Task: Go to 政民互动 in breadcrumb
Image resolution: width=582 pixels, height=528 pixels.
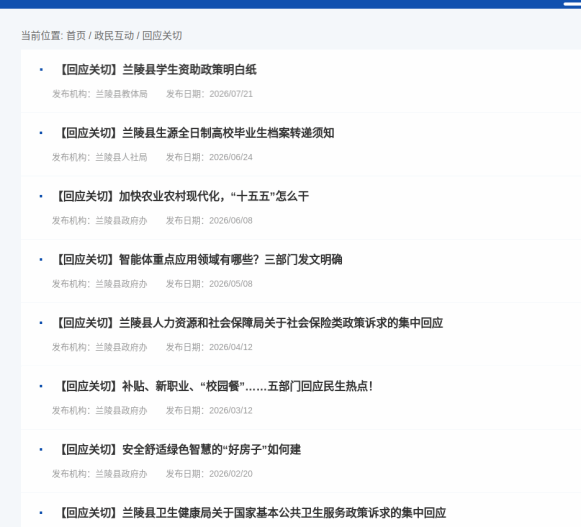Action: pos(114,36)
